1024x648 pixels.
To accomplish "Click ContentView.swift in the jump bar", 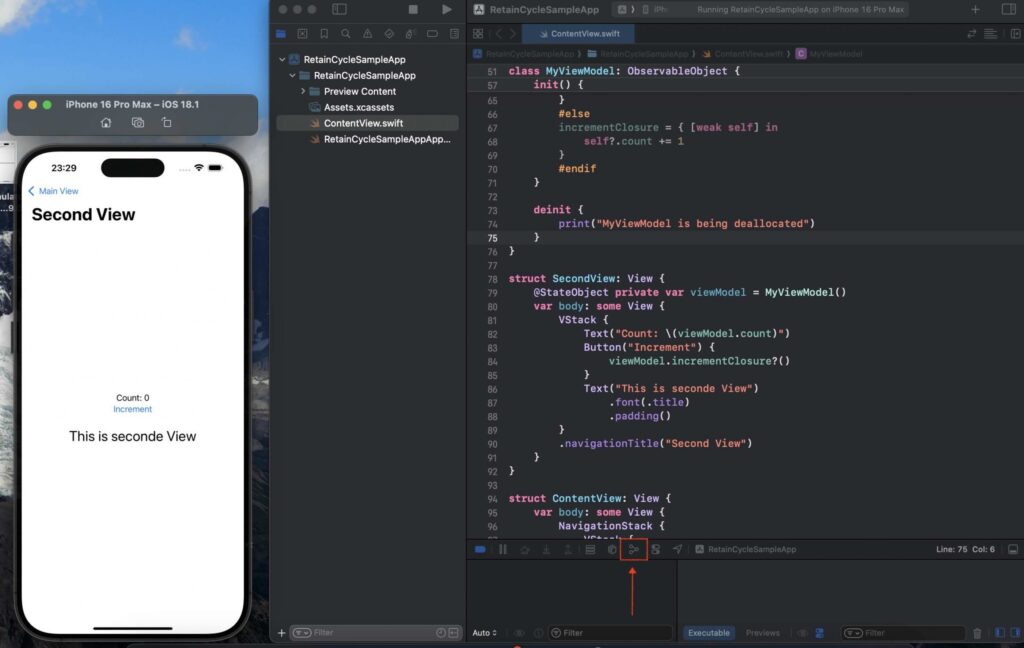I will point(743,54).
